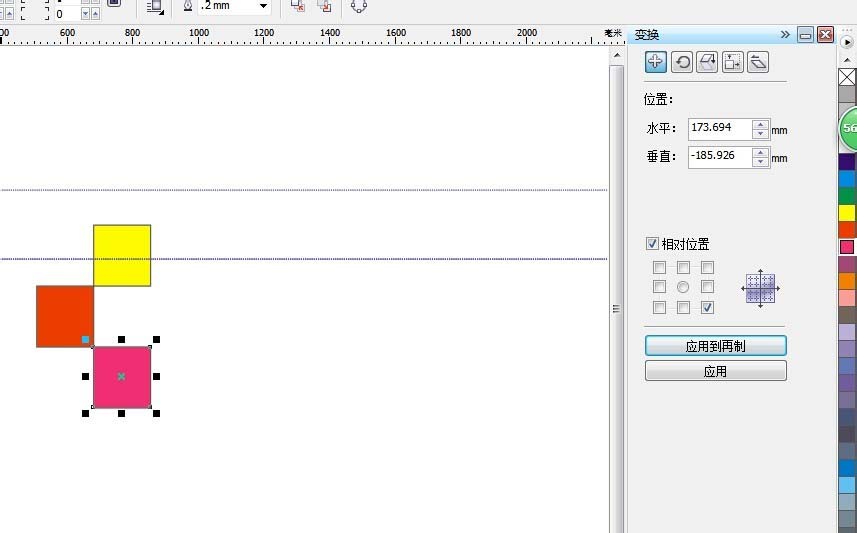Select the yellow square on canvas
This screenshot has width=857, height=533.
(x=122, y=255)
